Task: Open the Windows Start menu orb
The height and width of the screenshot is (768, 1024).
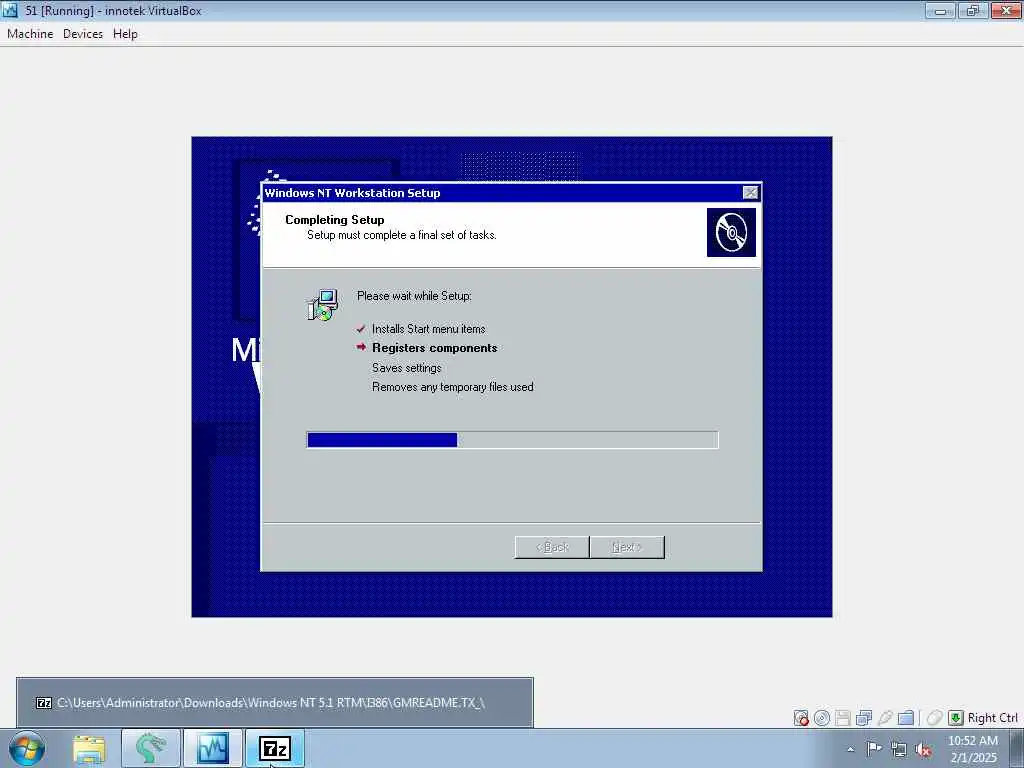Action: 26,748
